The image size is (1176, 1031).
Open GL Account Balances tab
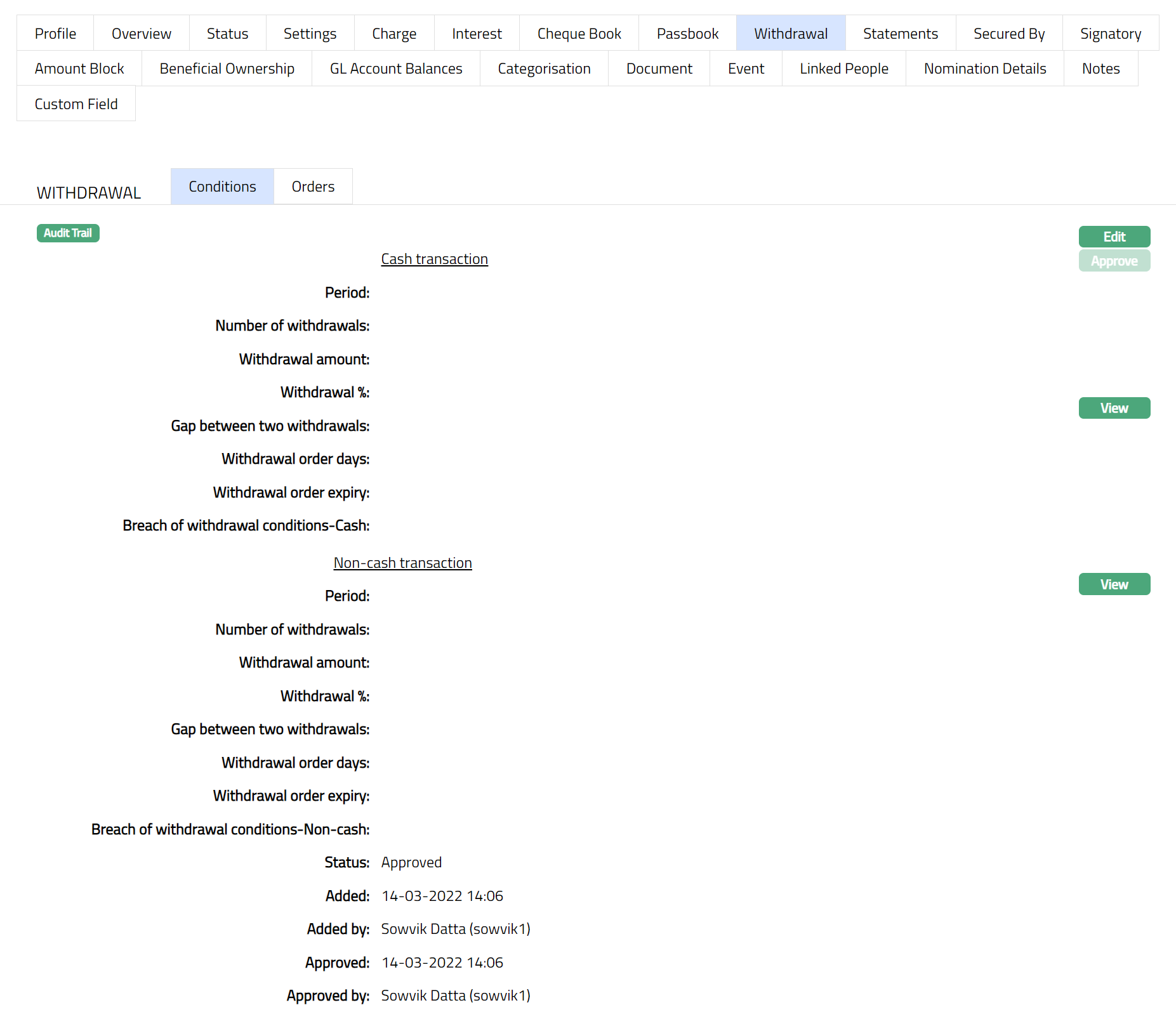tap(396, 69)
